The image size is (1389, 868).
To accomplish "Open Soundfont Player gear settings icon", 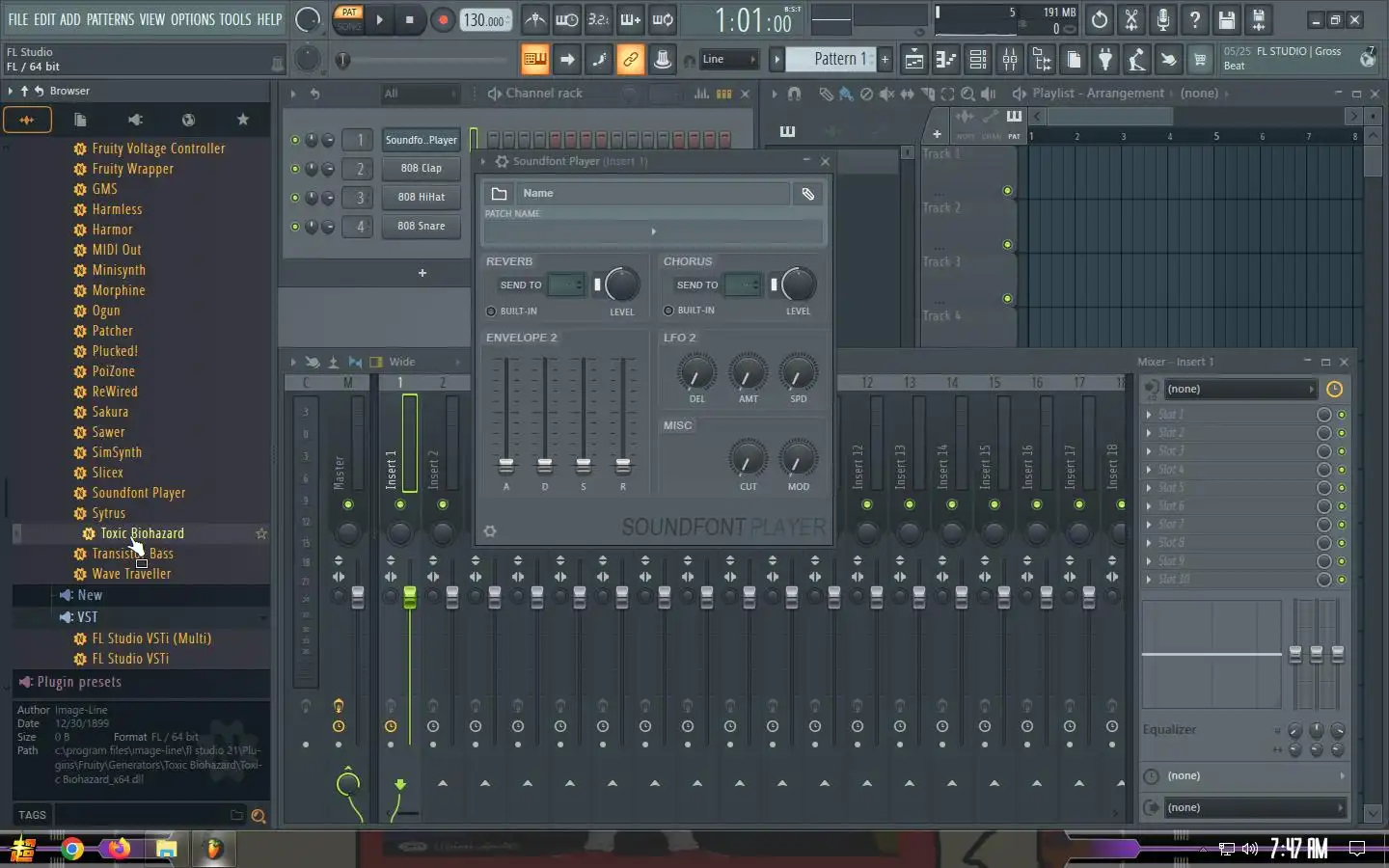I will [x=490, y=531].
